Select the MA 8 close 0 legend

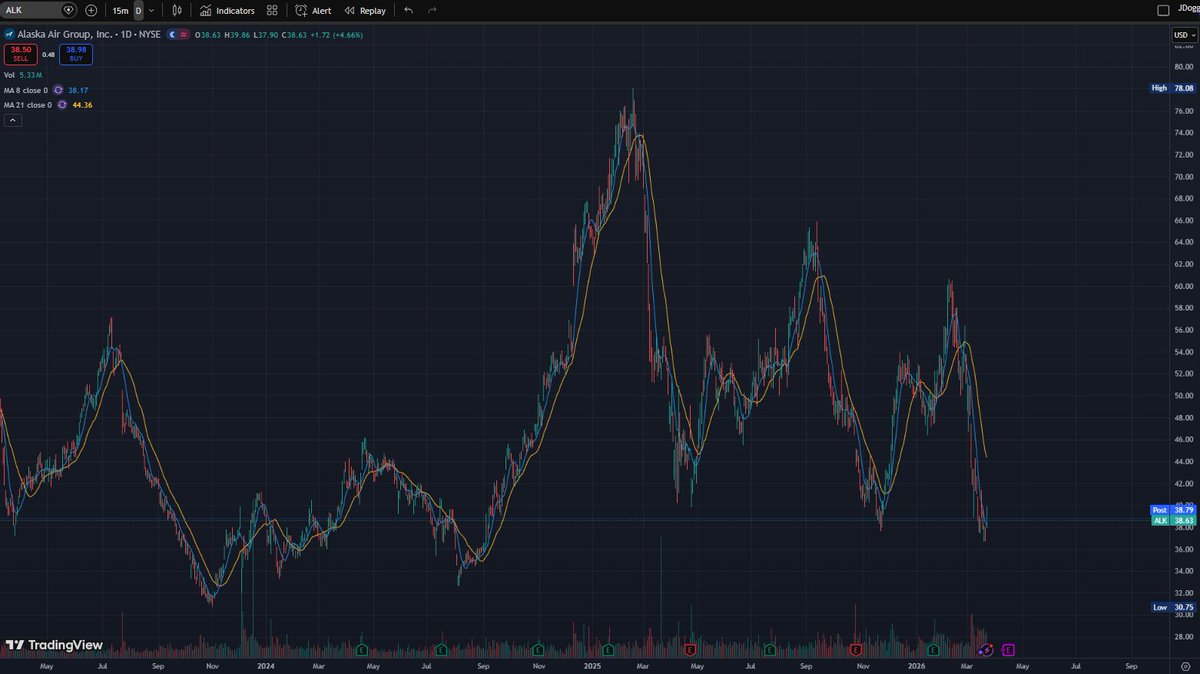coord(26,90)
